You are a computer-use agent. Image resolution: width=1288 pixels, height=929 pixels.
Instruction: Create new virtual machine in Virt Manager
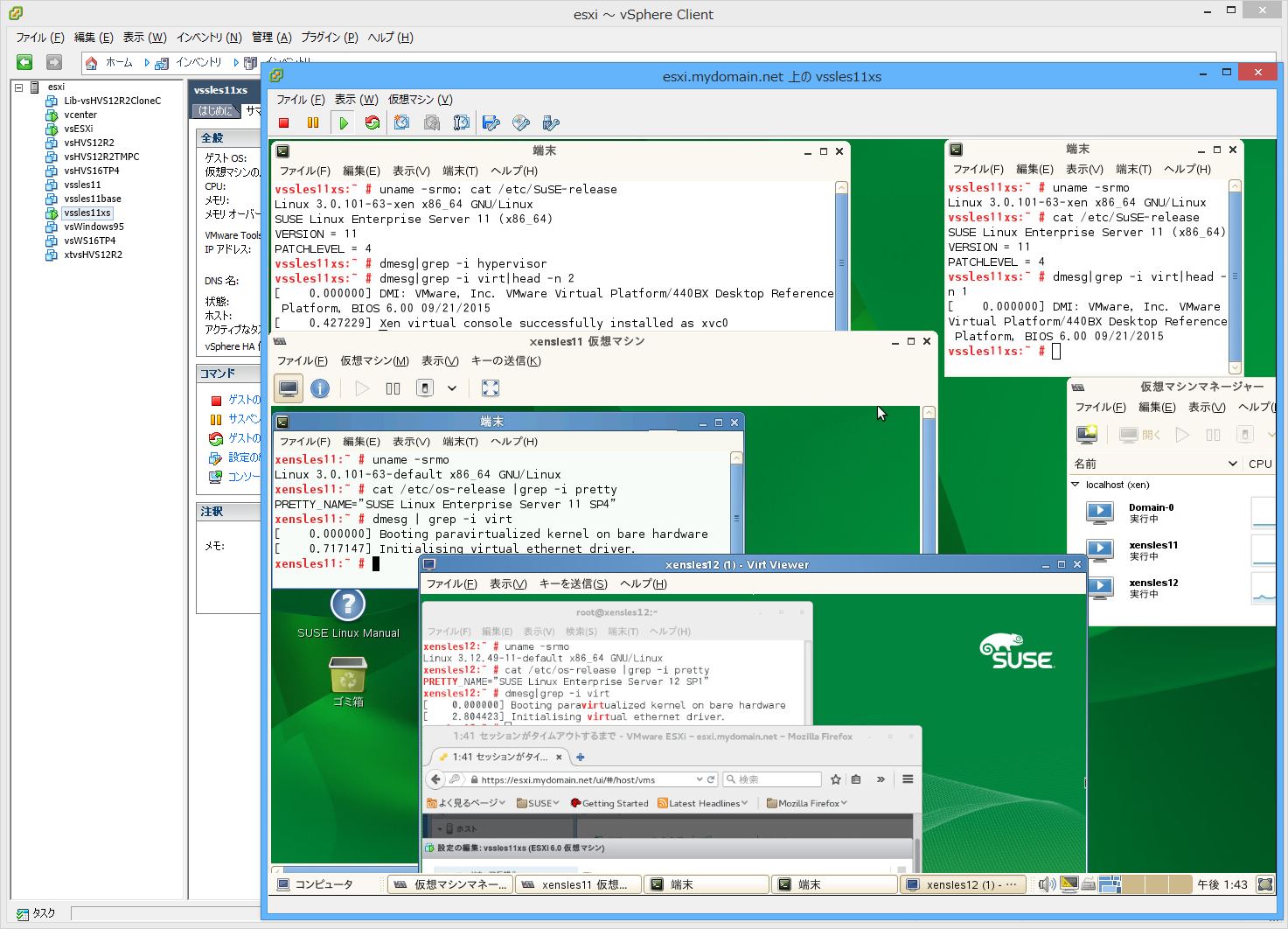[1087, 434]
